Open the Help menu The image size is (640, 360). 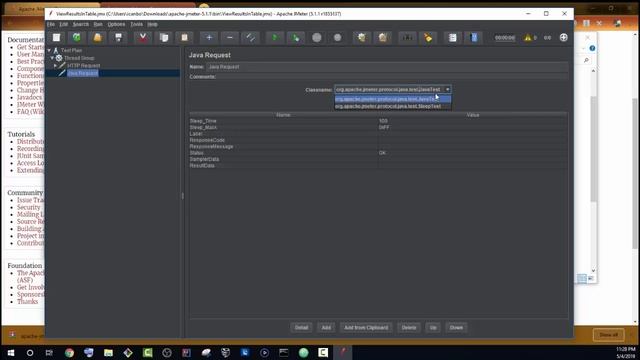[x=152, y=24]
